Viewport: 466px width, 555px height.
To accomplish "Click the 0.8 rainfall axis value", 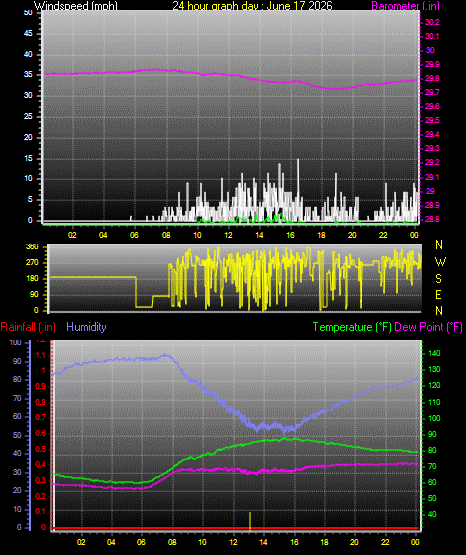I will tap(41, 402).
